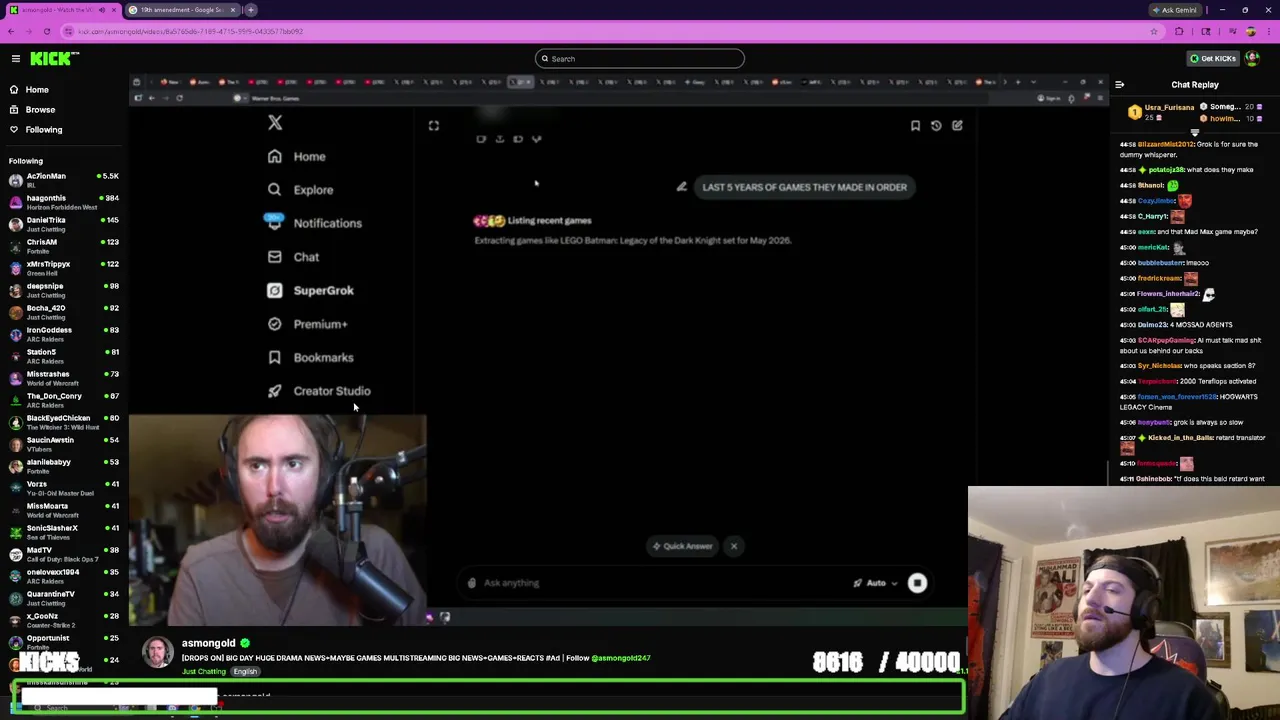Close the 19th amendment tab
Image resolution: width=1280 pixels, height=720 pixels.
(x=233, y=10)
